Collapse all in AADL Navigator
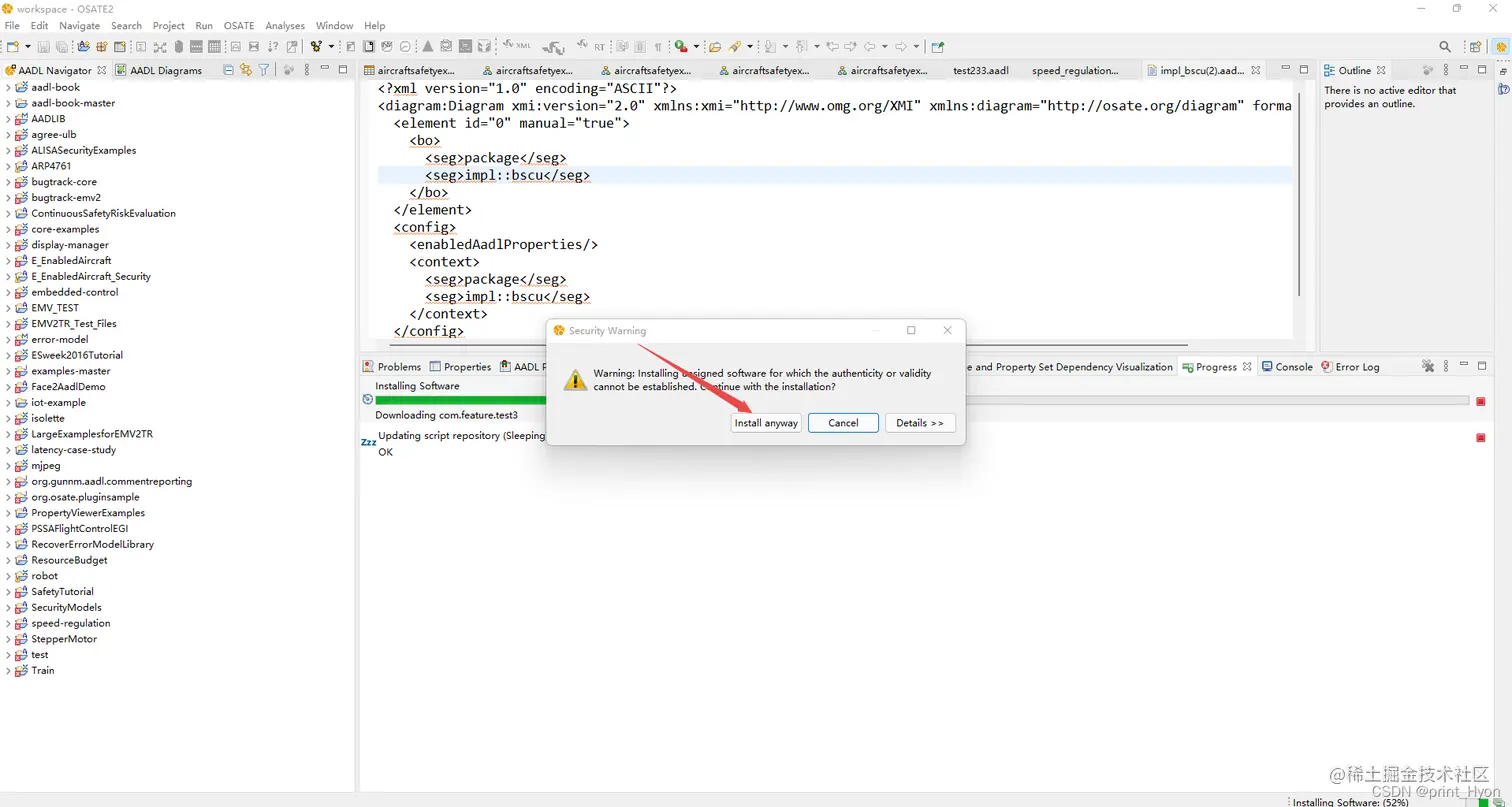Viewport: 1512px width, 807px height. point(228,70)
